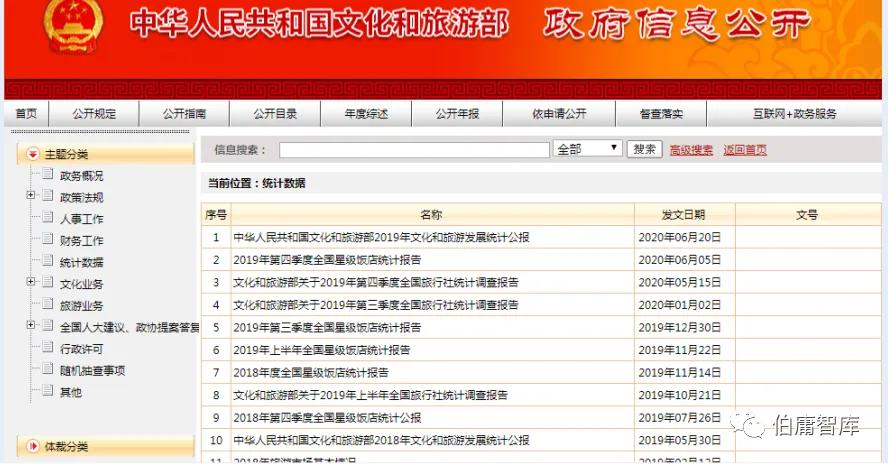Click the document icon beside 行政许可
888x464 pixels.
pyautogui.click(x=48, y=347)
